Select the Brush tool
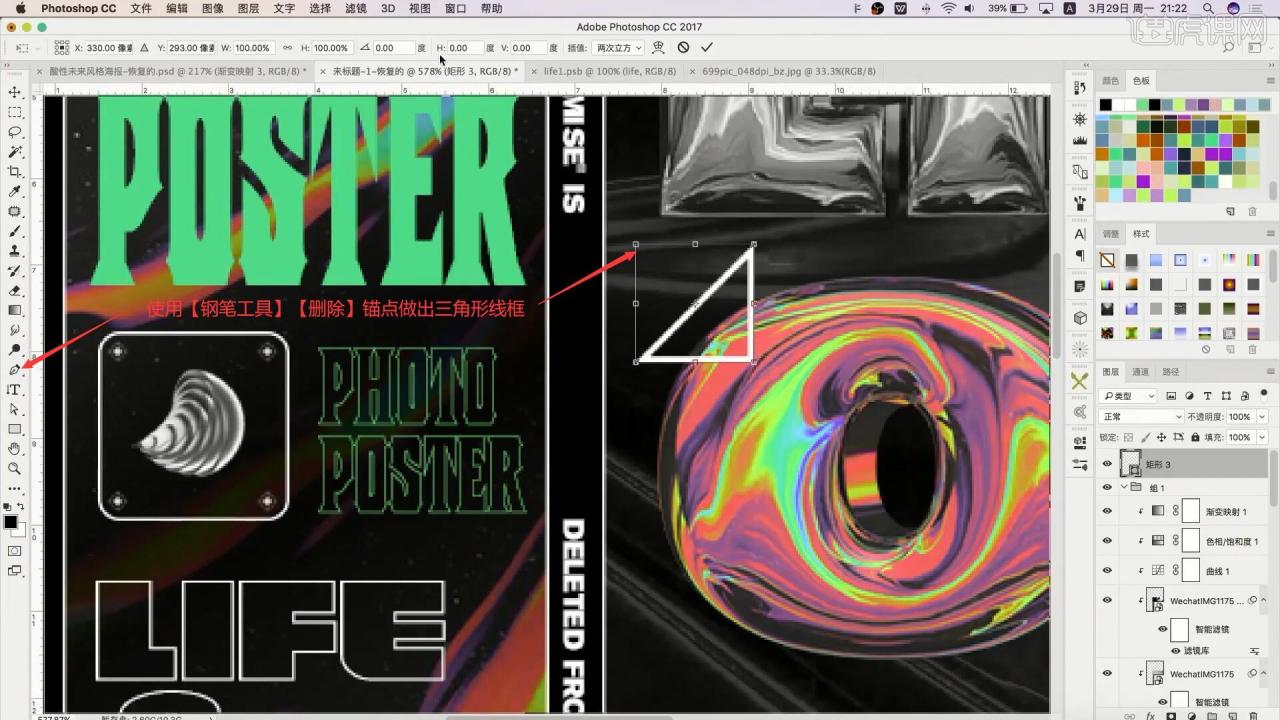1280x720 pixels. [14, 231]
